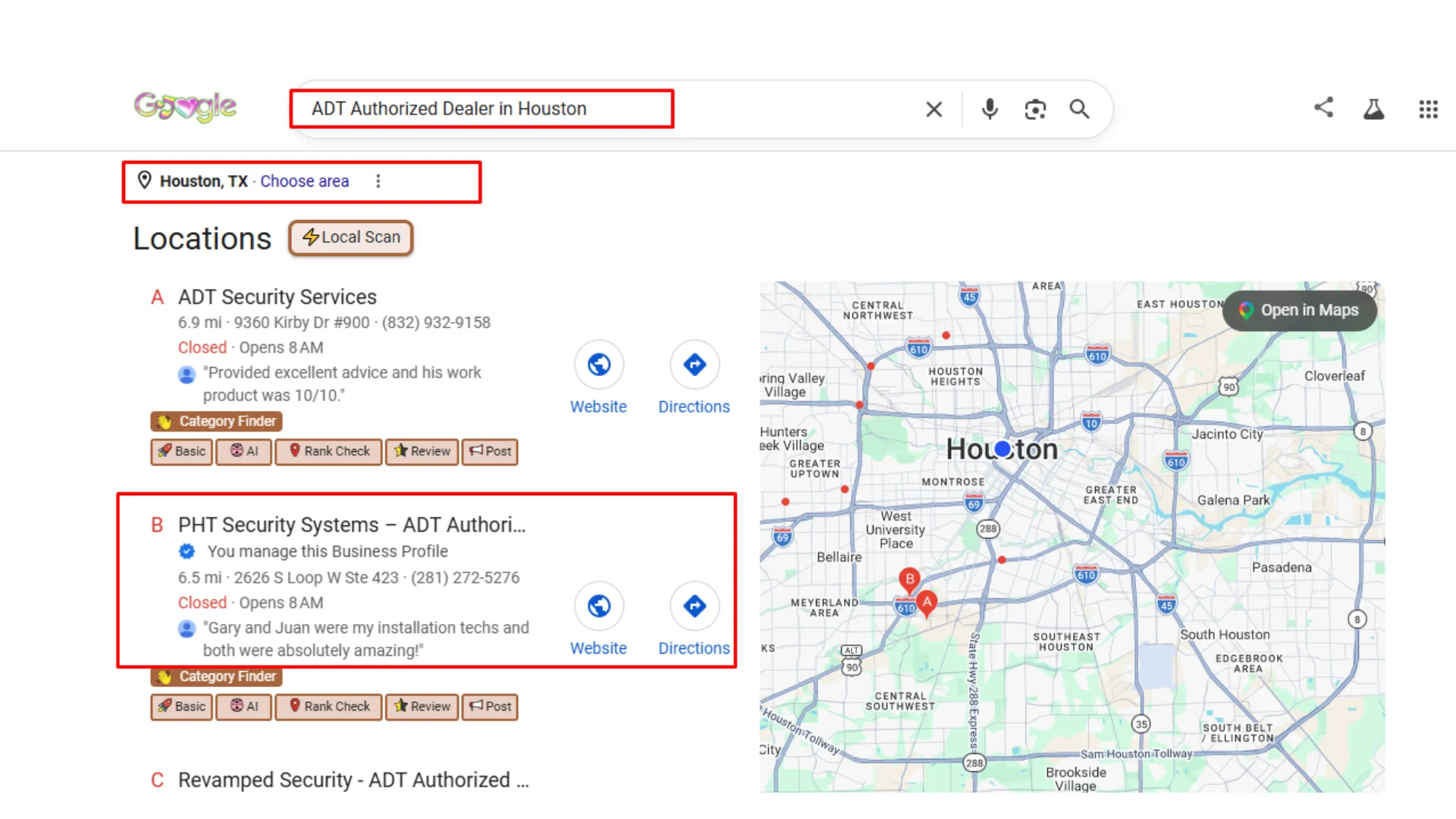The image size is (1456, 819).
Task: Clear the search box with the X icon
Action: pos(934,109)
